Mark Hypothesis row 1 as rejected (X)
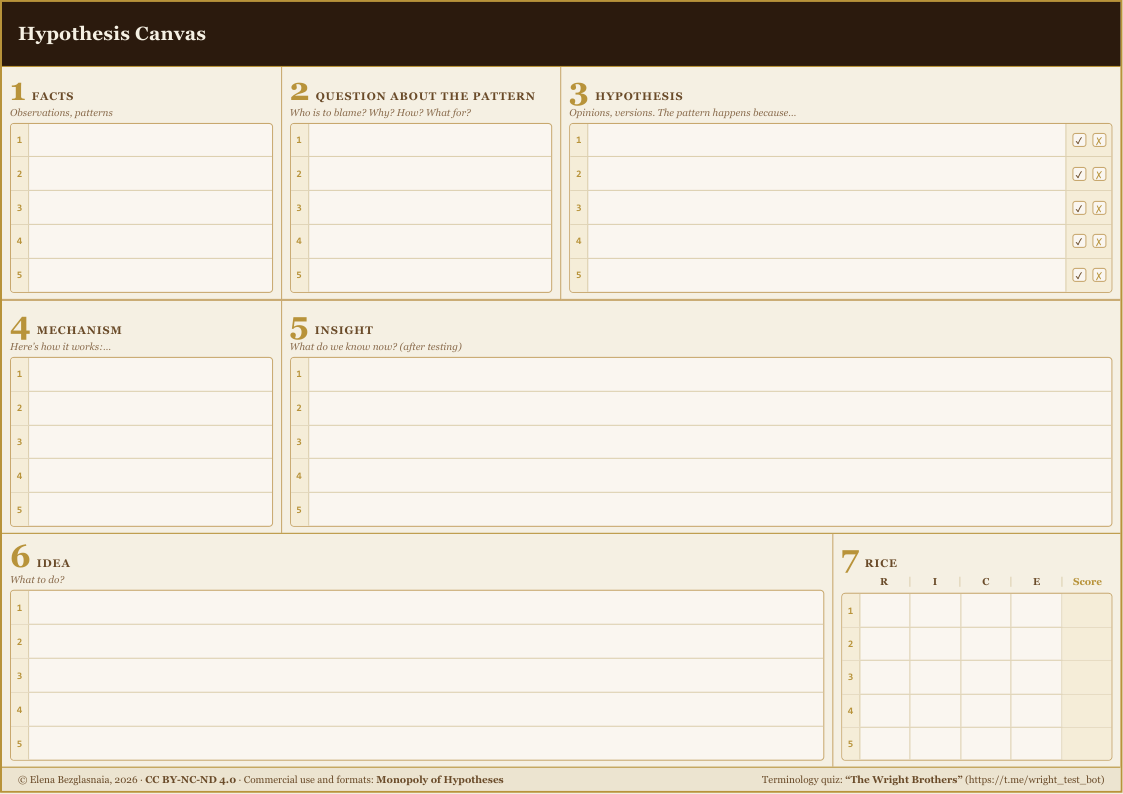Image resolution: width=1123 pixels, height=794 pixels. pyautogui.click(x=1099, y=140)
